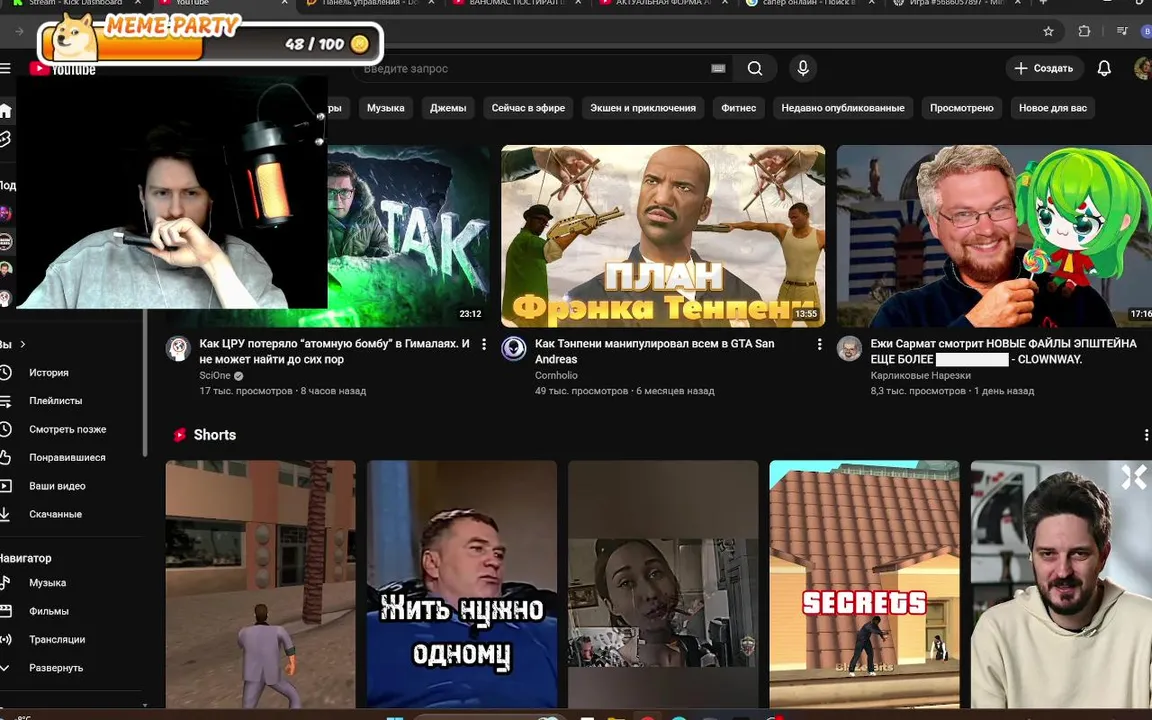
Task: Click the 17 тыс. просмотров view count
Action: pos(245,391)
